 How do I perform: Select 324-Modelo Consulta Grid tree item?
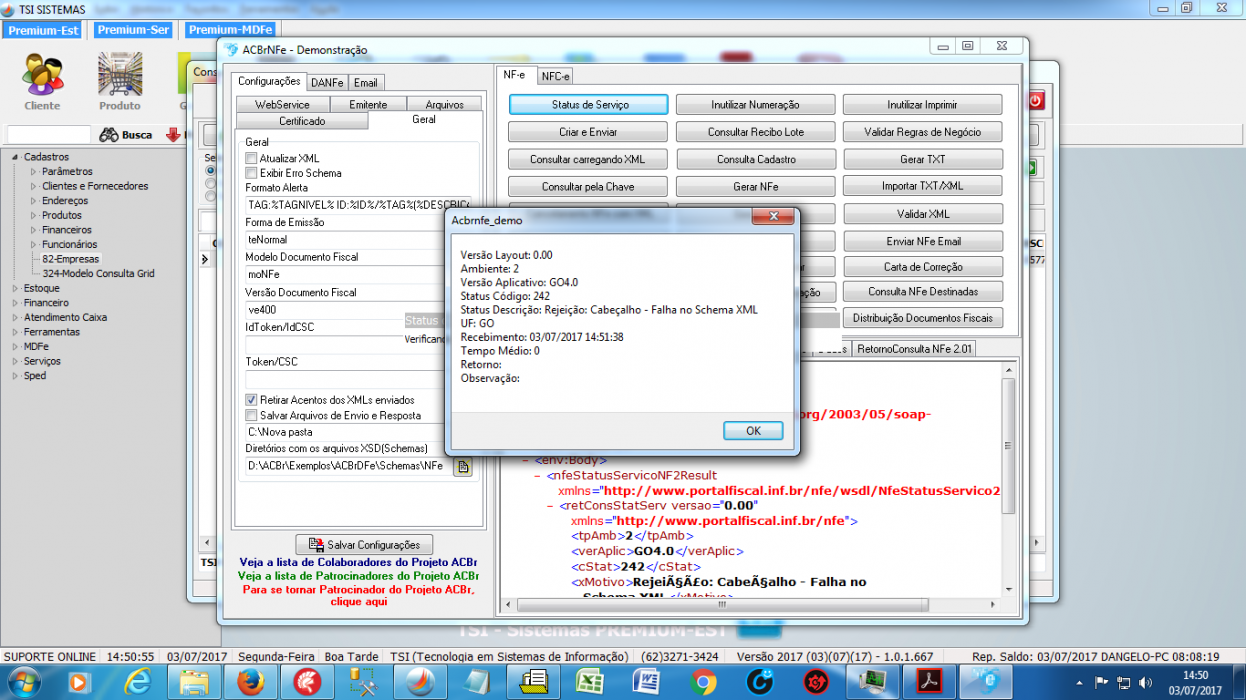click(x=98, y=273)
